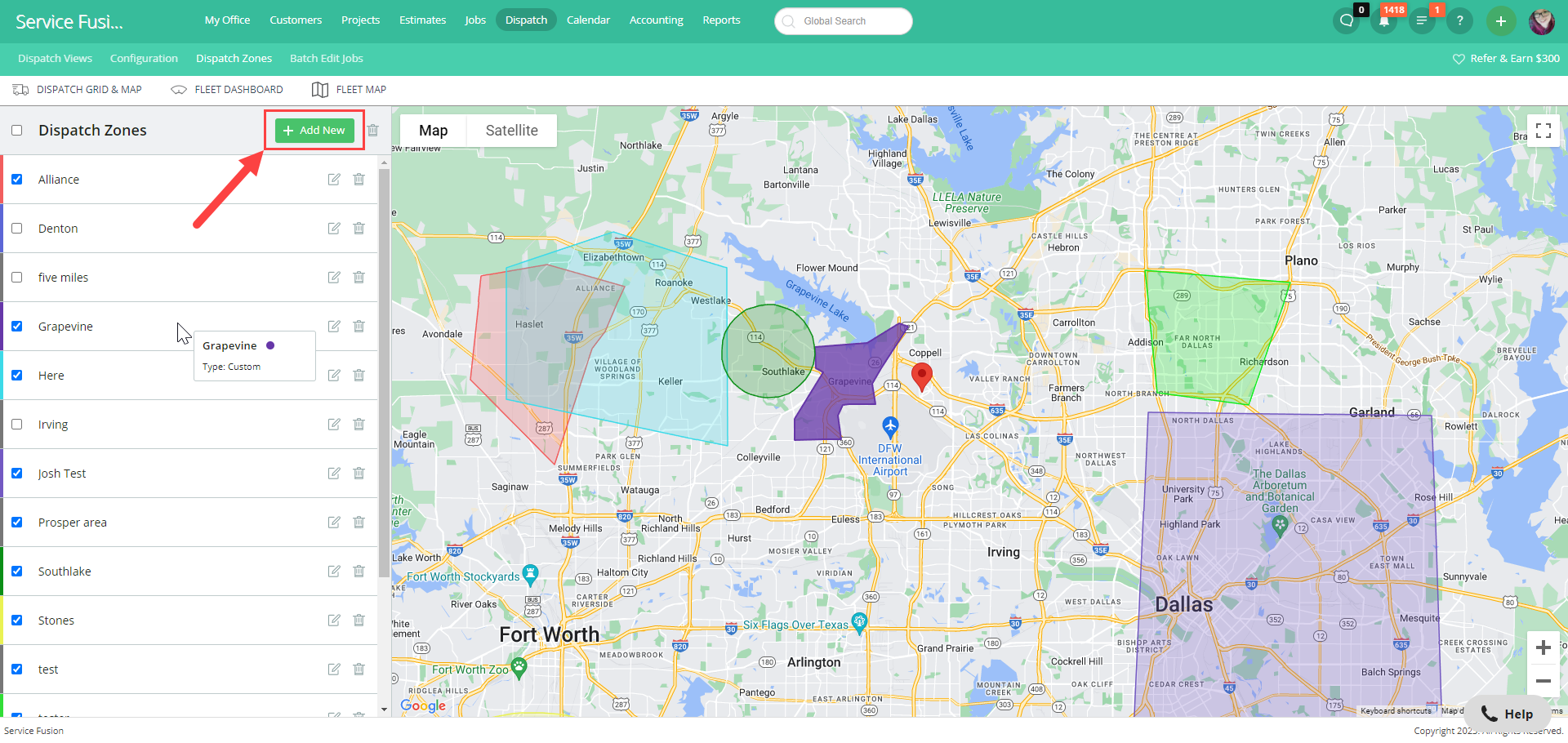1568x743 pixels.
Task: Open Batch Edit Jobs link
Action: 326,59
